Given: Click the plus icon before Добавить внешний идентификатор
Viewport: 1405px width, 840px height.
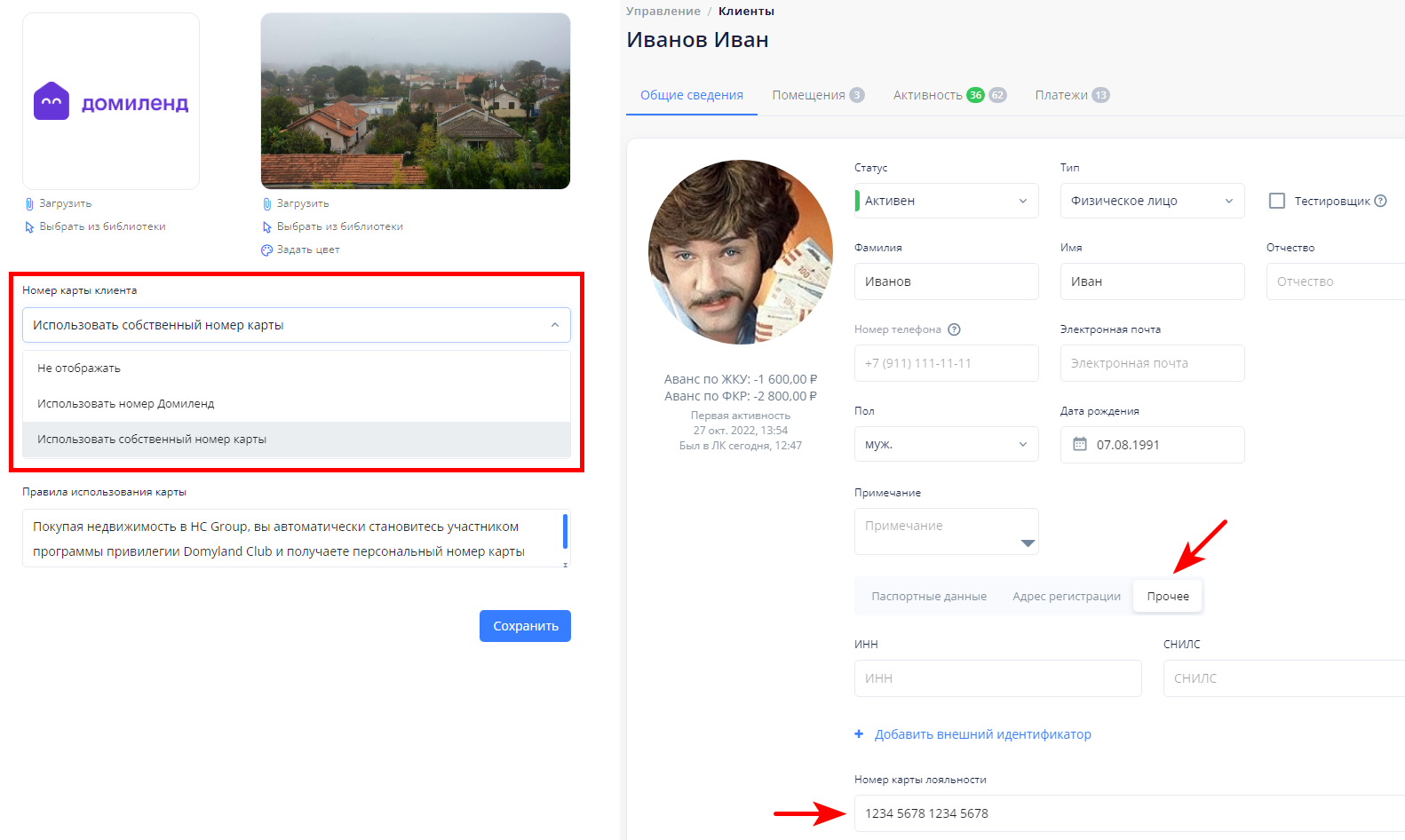Looking at the screenshot, I should click(859, 734).
